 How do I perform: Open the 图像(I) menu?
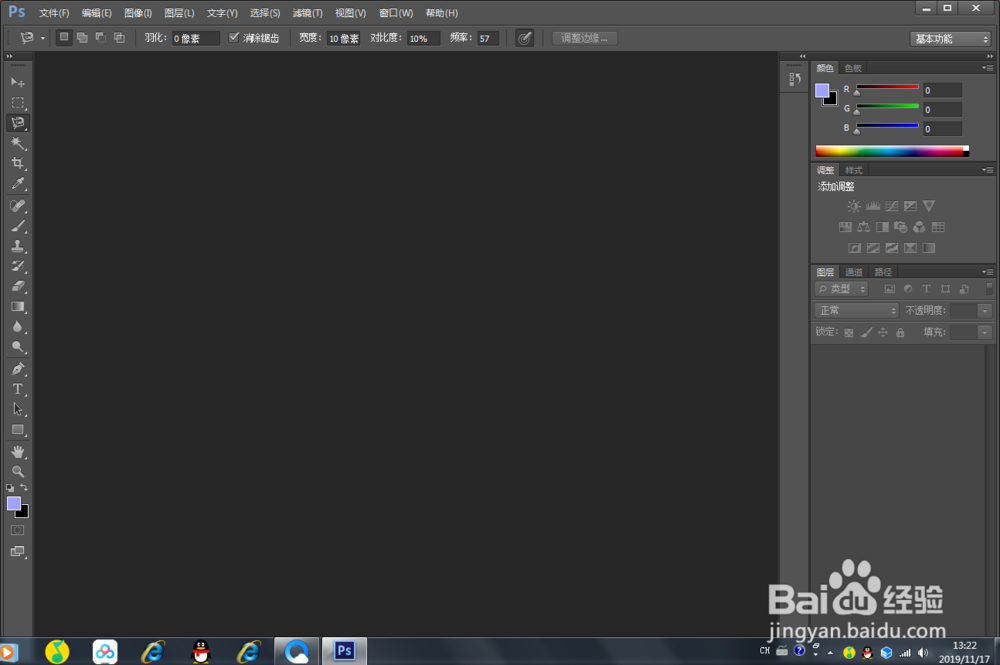[x=138, y=13]
